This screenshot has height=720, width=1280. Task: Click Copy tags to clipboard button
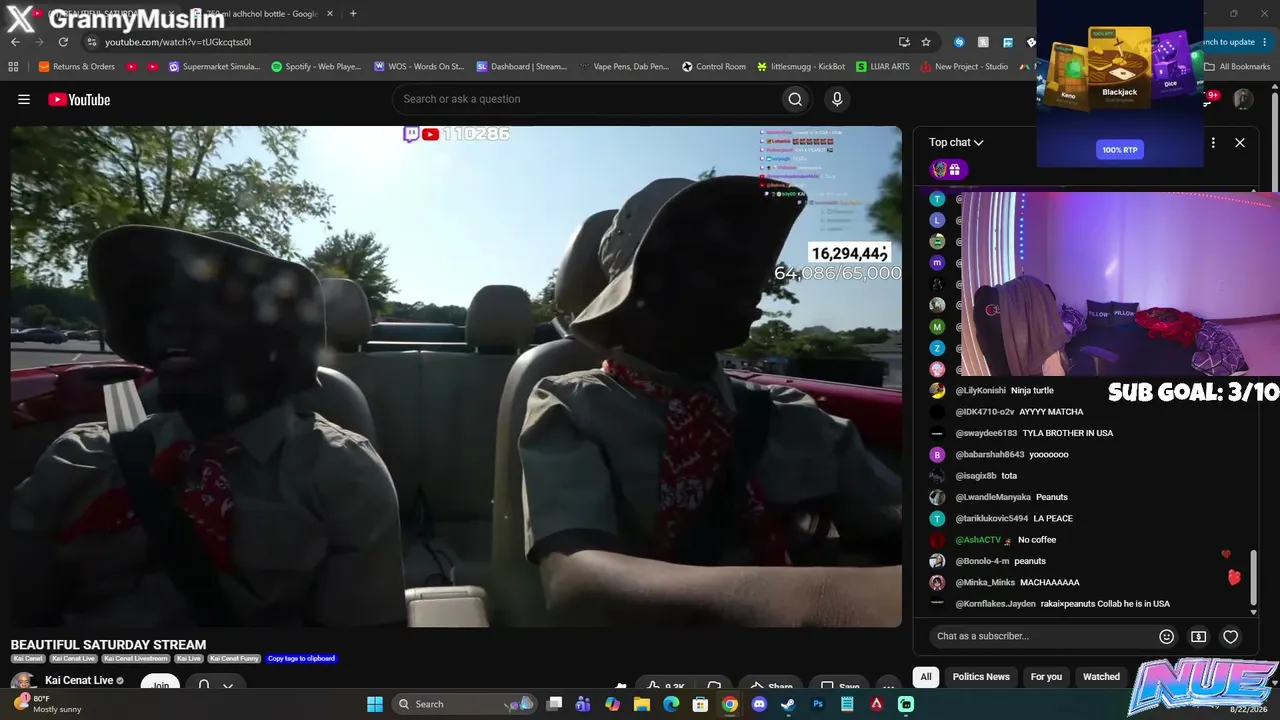point(301,659)
